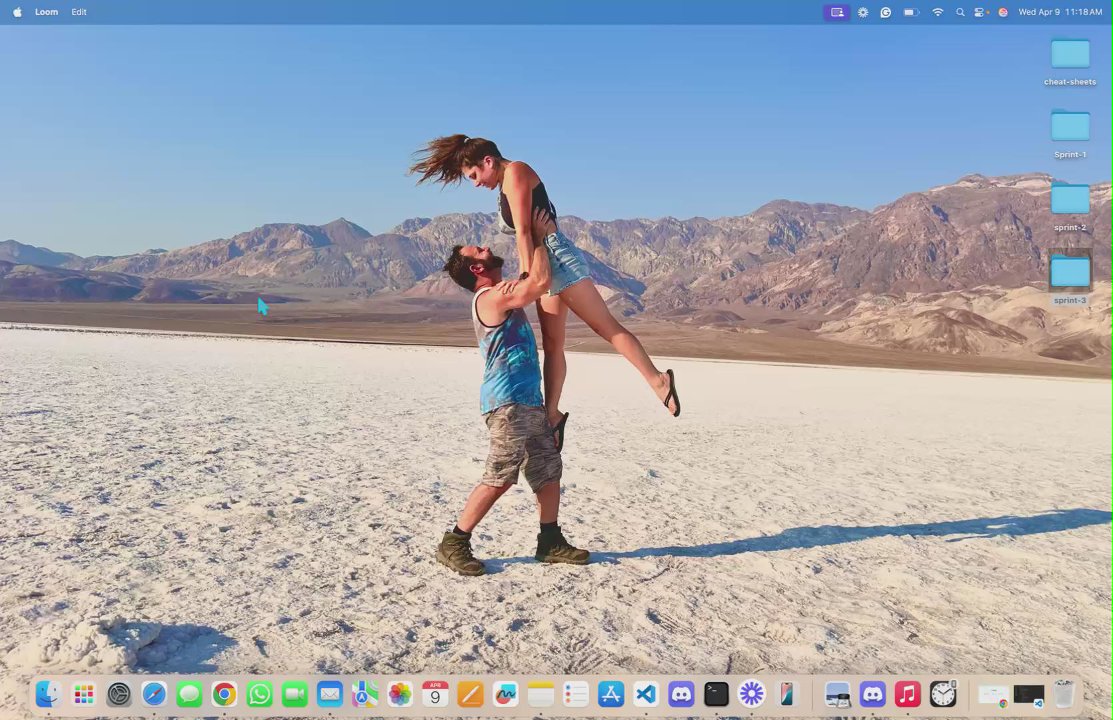Open the Edit menu

tap(79, 12)
